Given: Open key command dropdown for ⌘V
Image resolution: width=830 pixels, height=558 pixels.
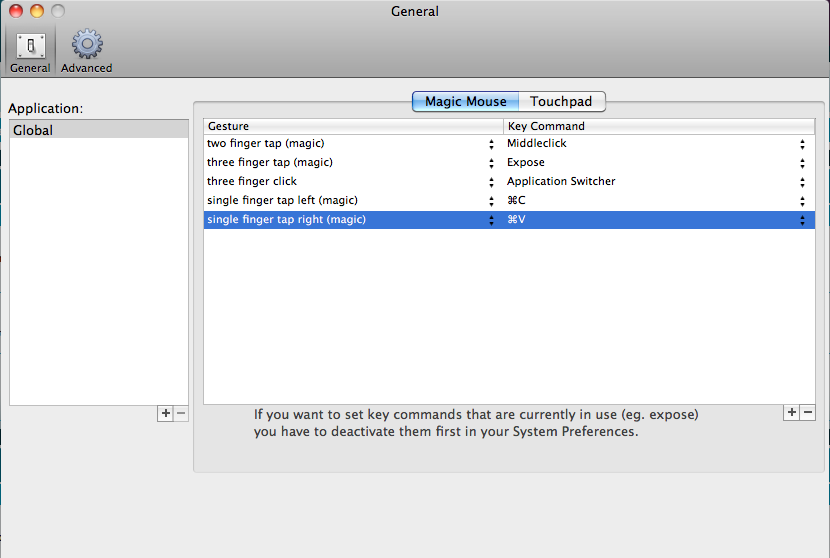Looking at the screenshot, I should click(802, 220).
